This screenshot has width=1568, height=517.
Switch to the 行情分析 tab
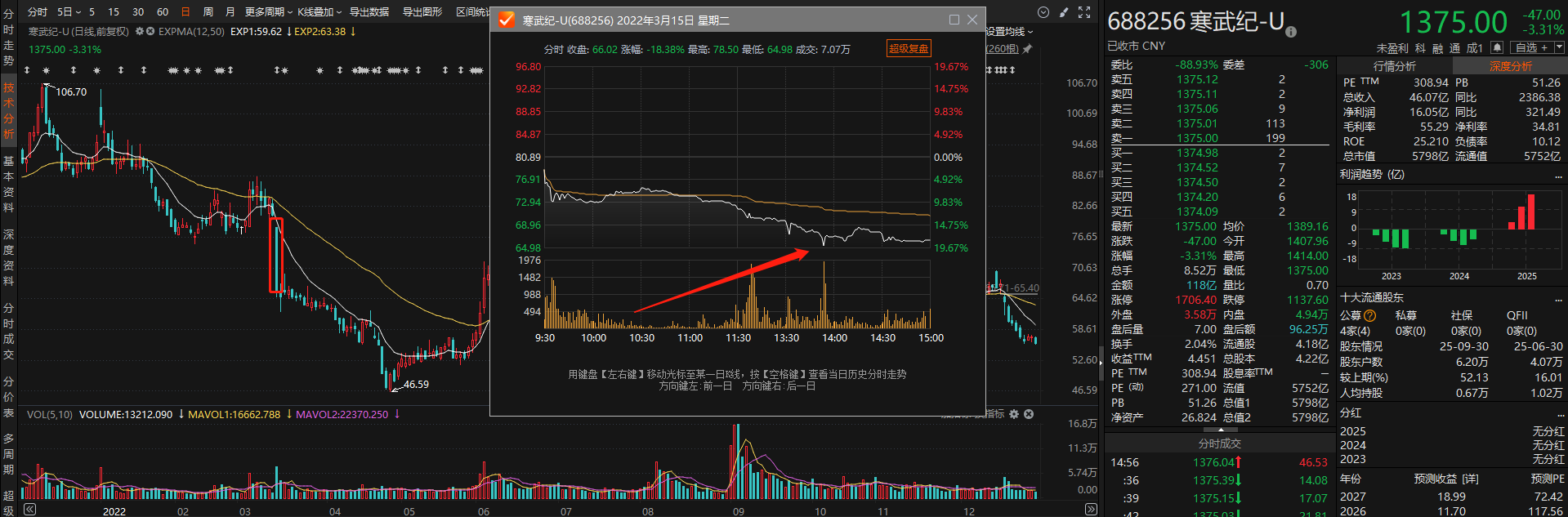[x=1394, y=66]
